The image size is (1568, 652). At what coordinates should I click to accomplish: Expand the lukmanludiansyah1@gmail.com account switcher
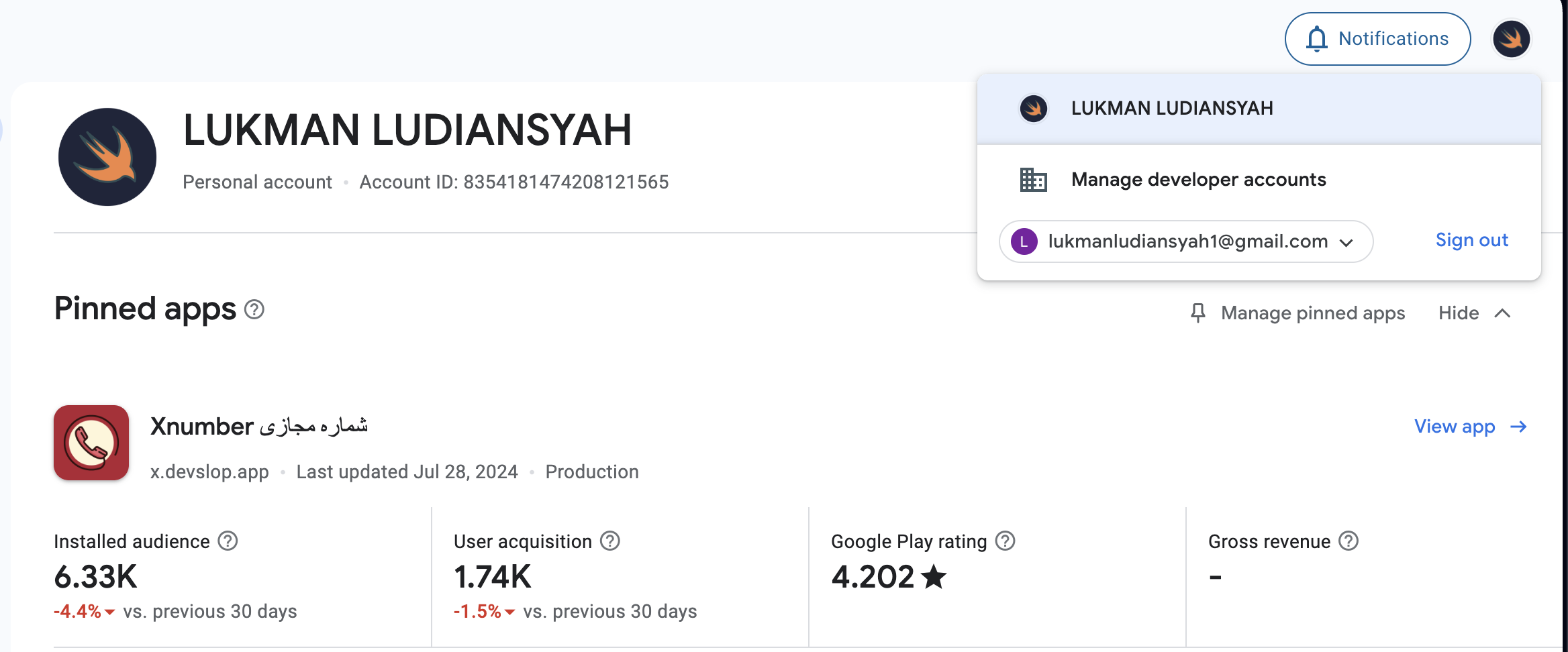(1186, 241)
